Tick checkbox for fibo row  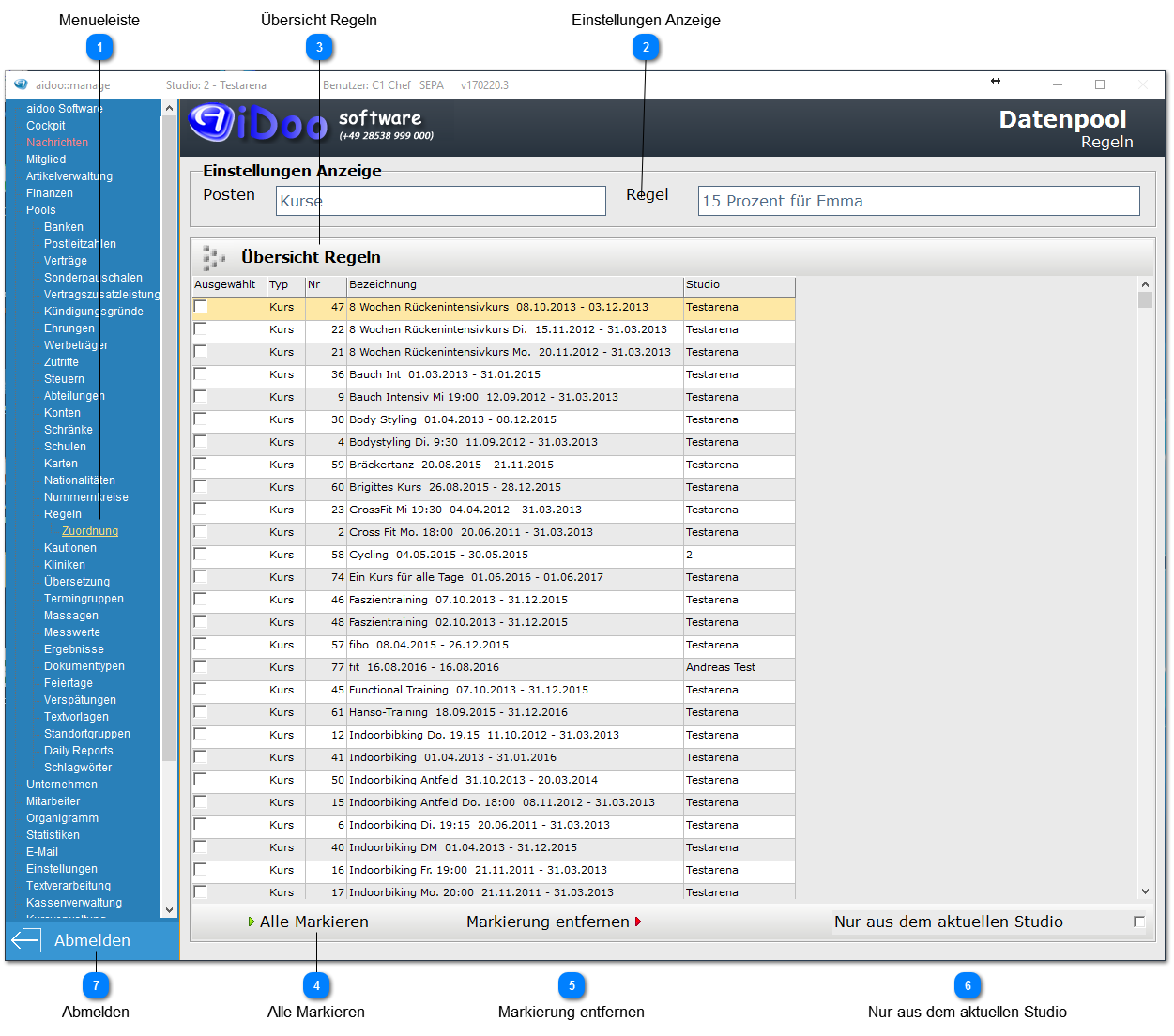click(x=200, y=645)
